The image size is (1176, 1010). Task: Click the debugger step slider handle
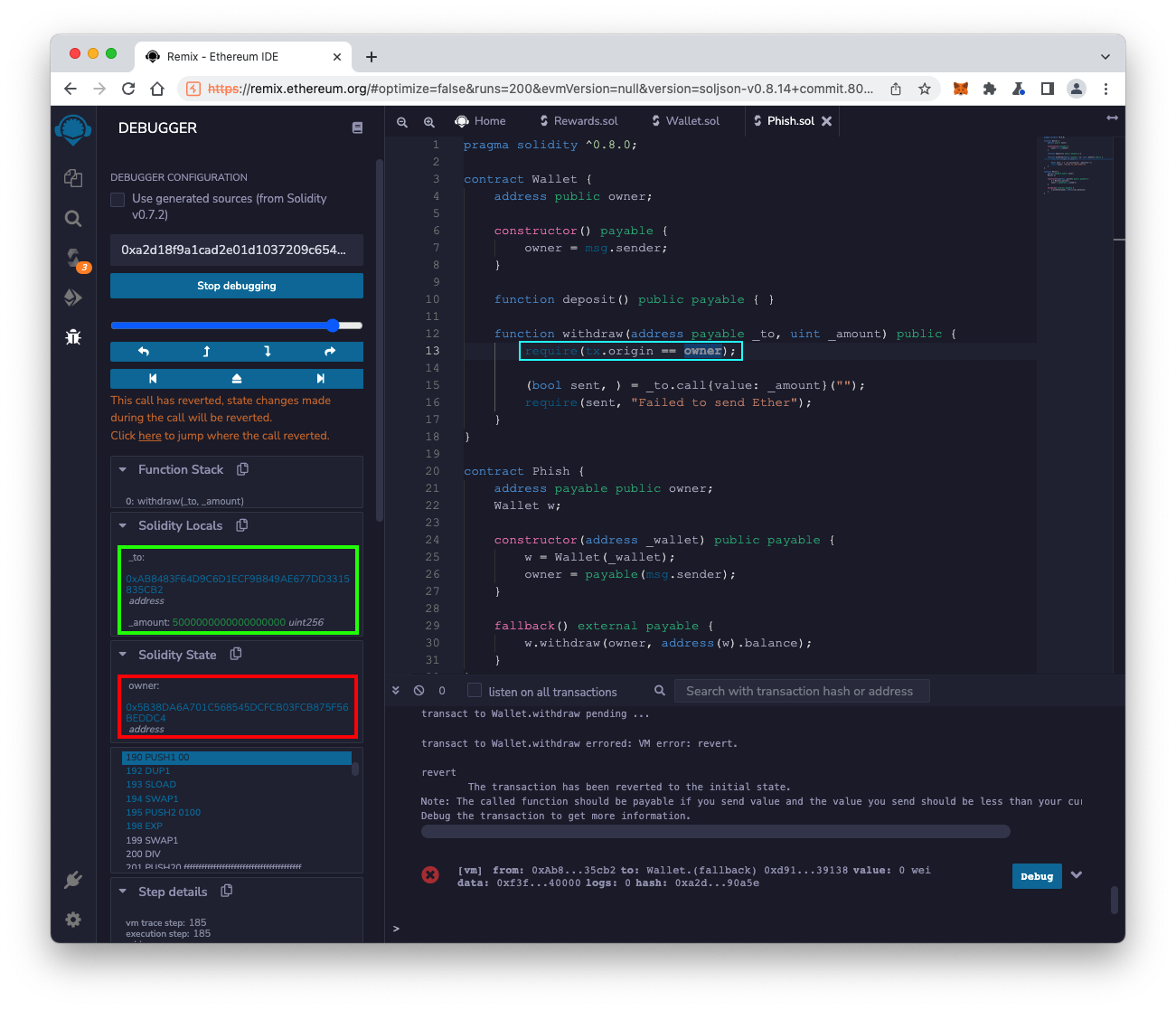(x=333, y=326)
